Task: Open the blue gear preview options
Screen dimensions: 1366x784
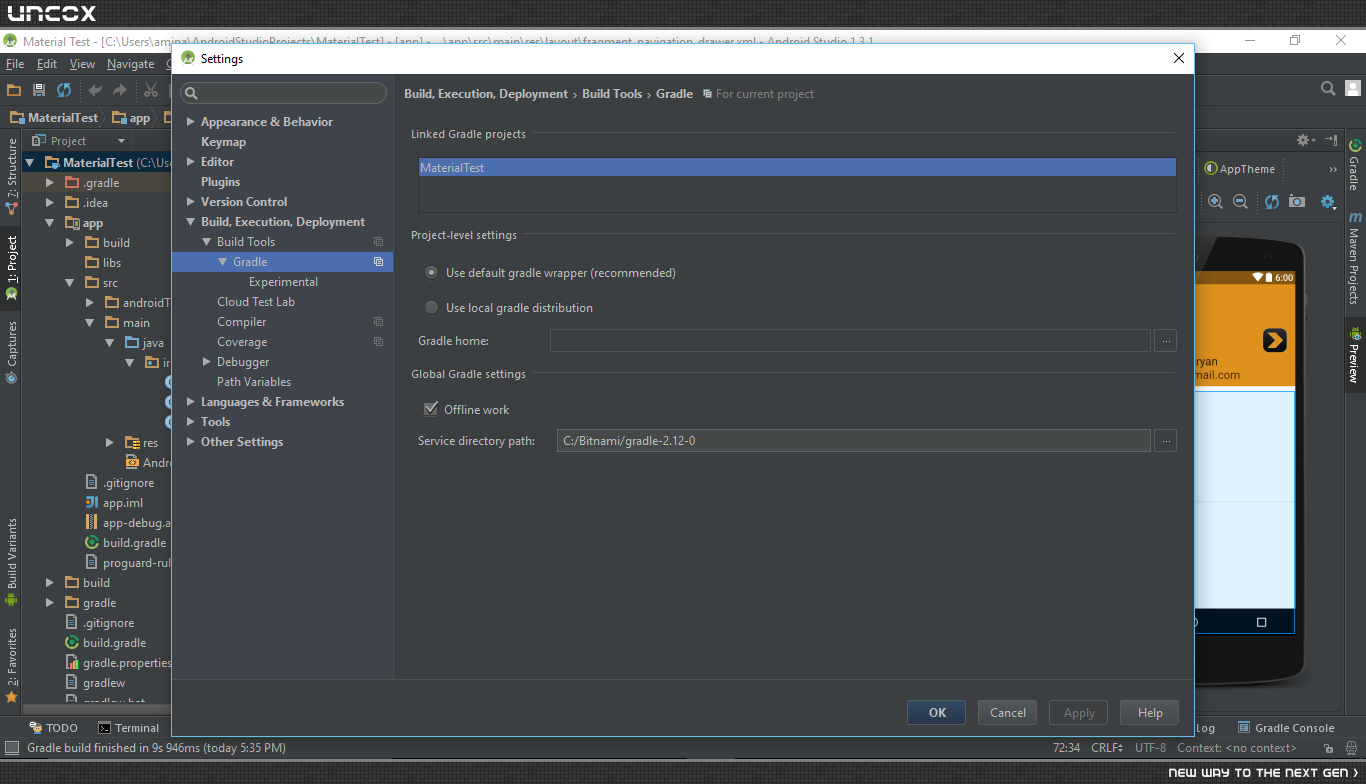Action: coord(1329,201)
